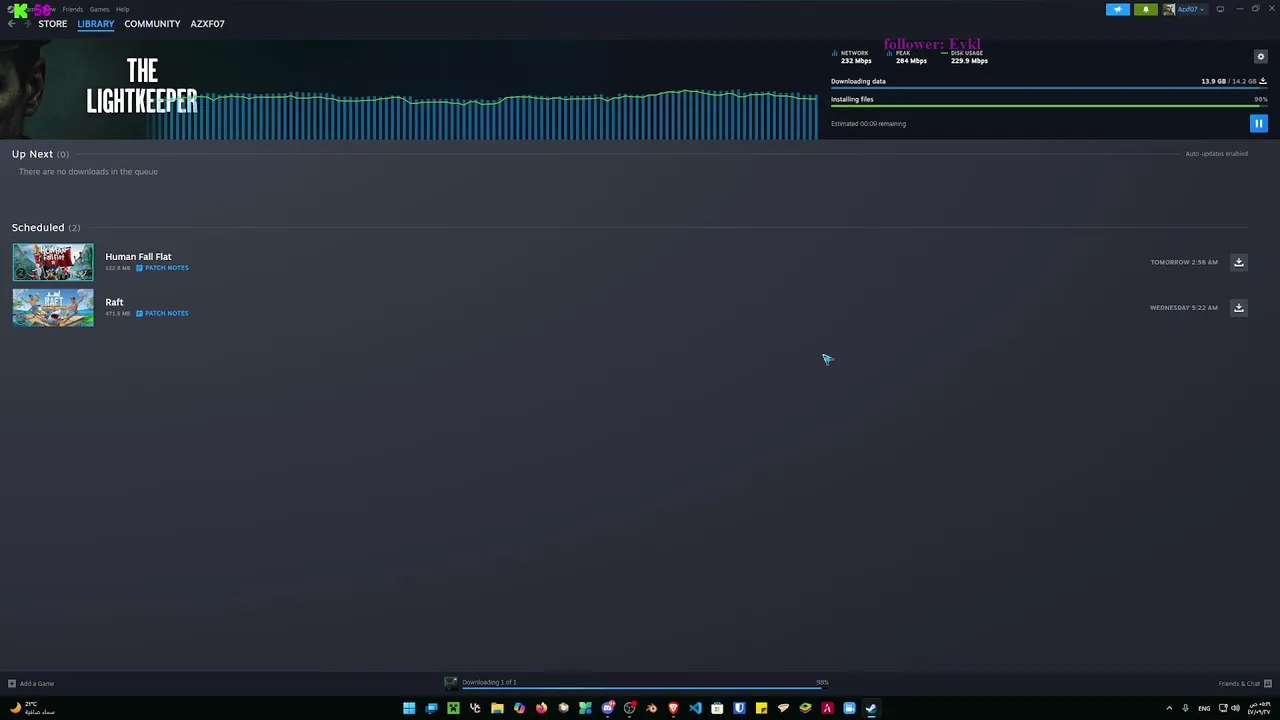1280x720 pixels.
Task: Open Sticky Notes from taskbar
Action: [761, 708]
